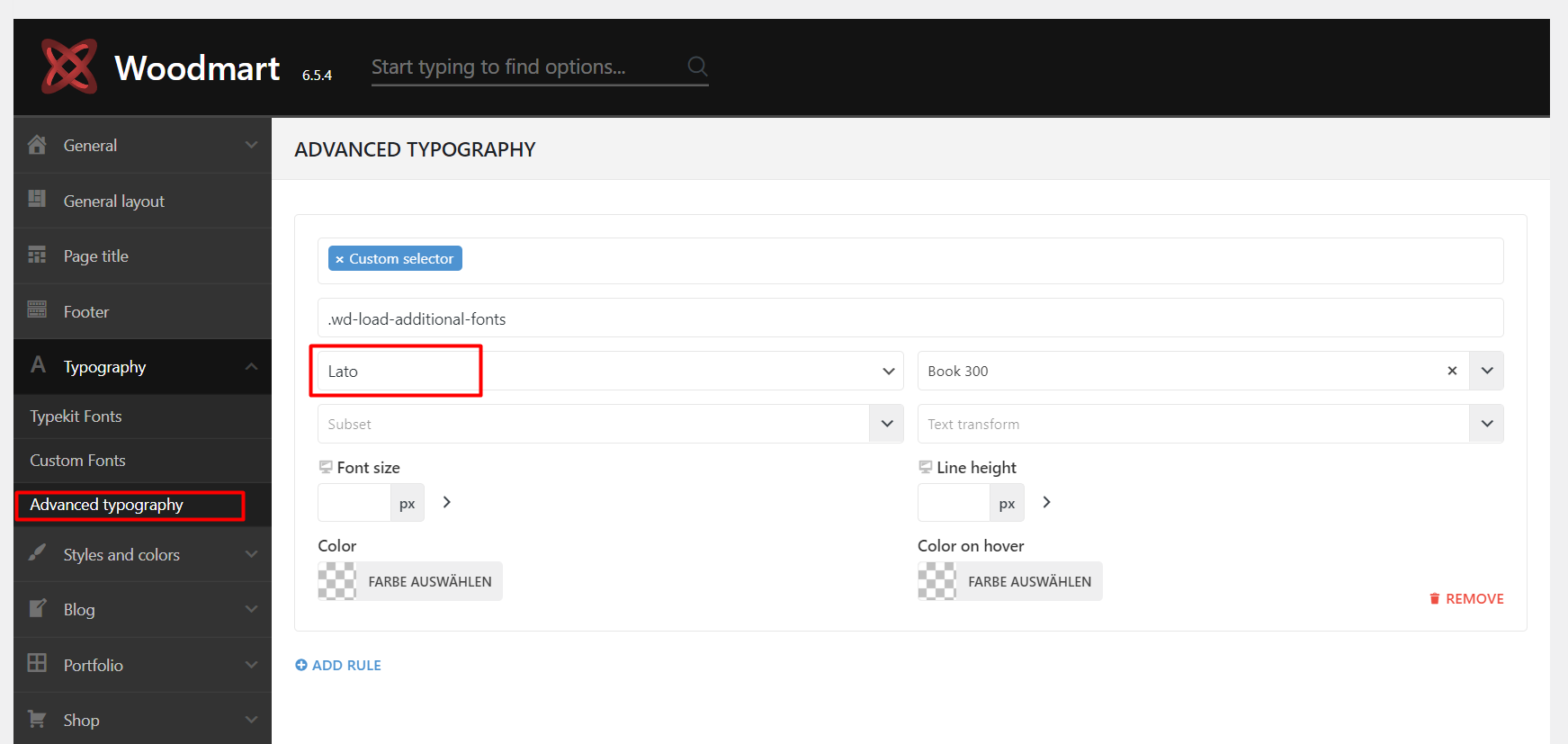Expand Line height responsive arrow
The height and width of the screenshot is (744, 1568).
pyautogui.click(x=1046, y=502)
